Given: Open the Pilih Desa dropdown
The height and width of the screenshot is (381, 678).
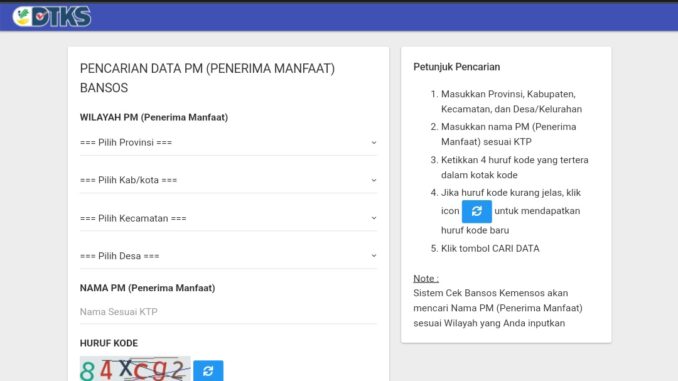Looking at the screenshot, I should click(228, 256).
